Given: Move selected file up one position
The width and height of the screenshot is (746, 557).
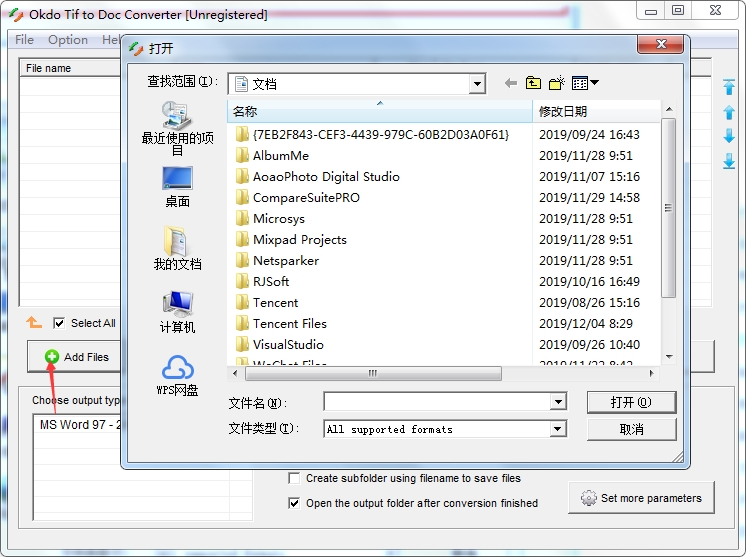Looking at the screenshot, I should pos(729,112).
